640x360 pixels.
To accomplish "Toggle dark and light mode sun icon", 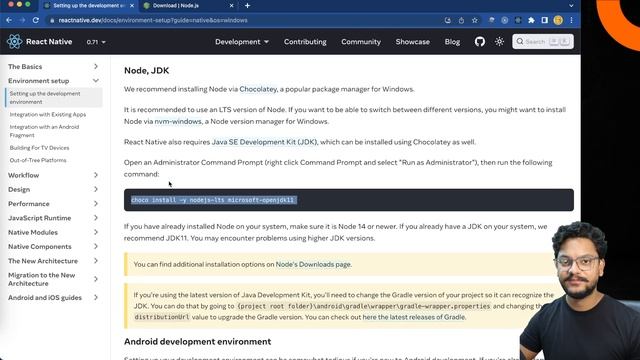I will pyautogui.click(x=499, y=42).
